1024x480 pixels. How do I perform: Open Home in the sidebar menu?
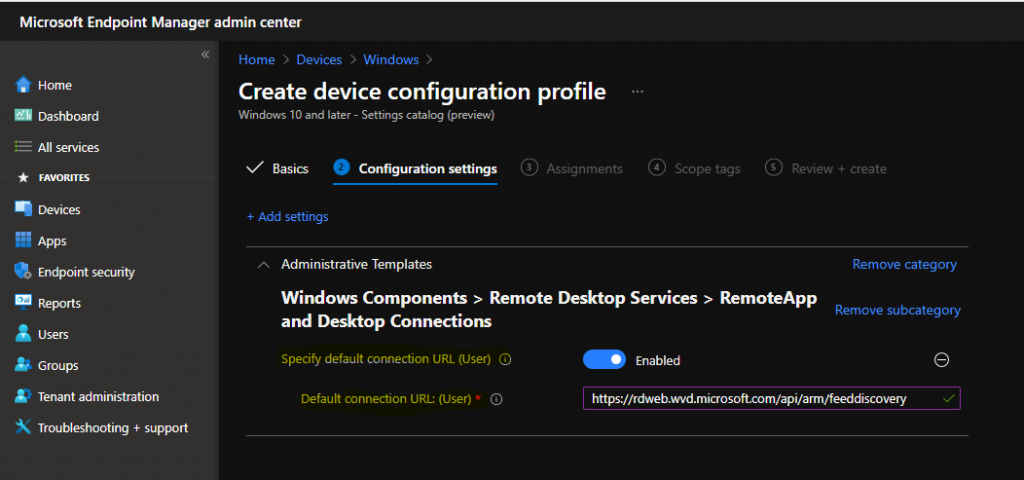pyautogui.click(x=55, y=85)
